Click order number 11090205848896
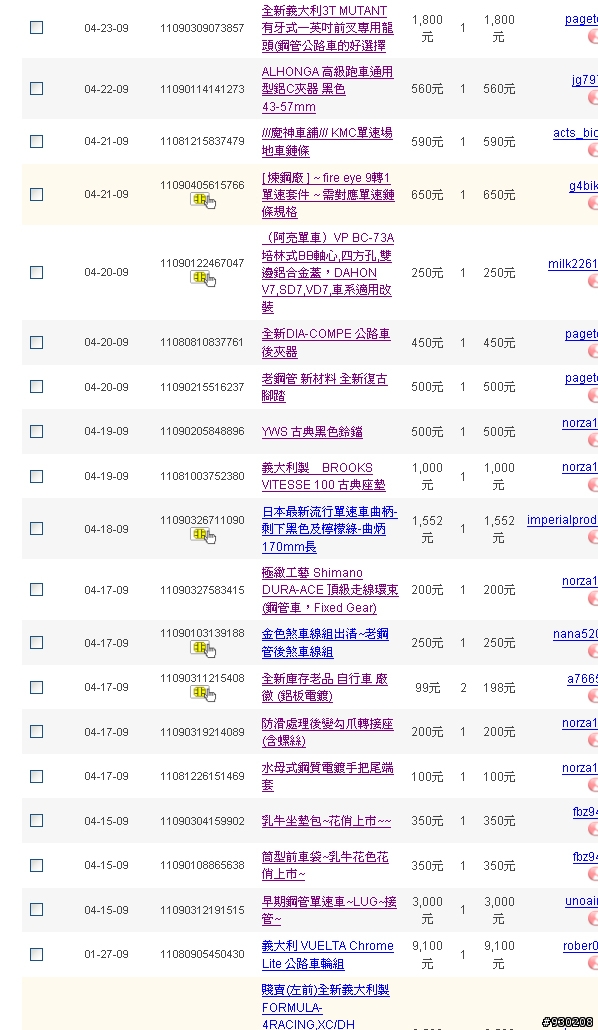The width and height of the screenshot is (598, 1030). [202, 431]
